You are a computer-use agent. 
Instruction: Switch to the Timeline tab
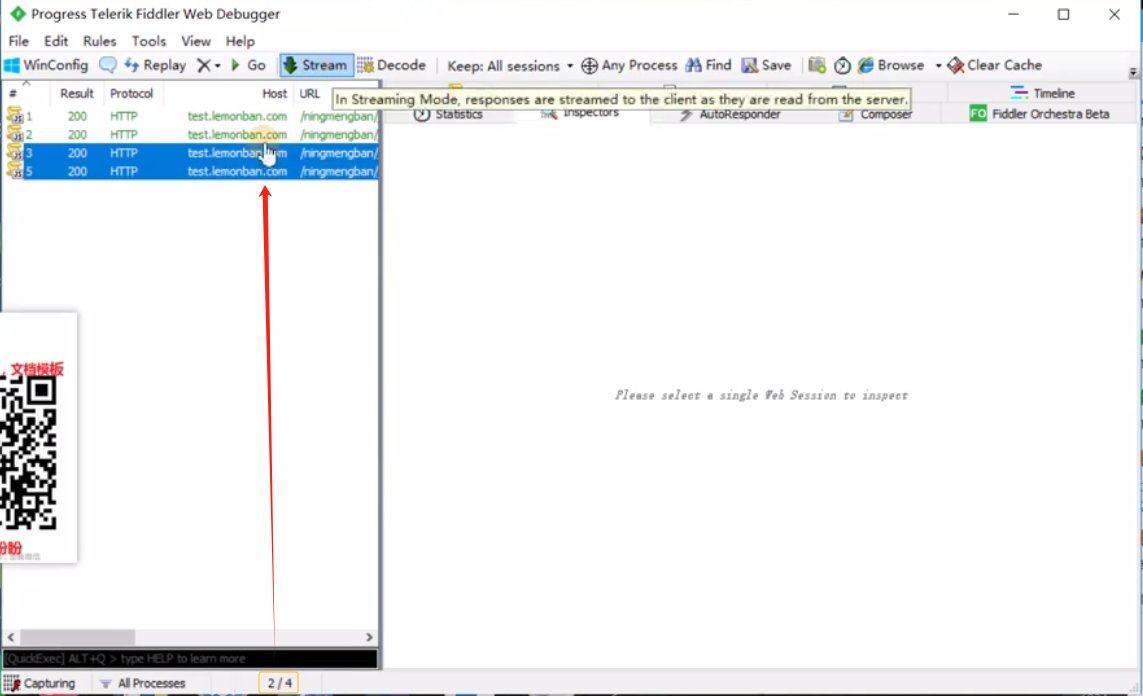[1043, 93]
